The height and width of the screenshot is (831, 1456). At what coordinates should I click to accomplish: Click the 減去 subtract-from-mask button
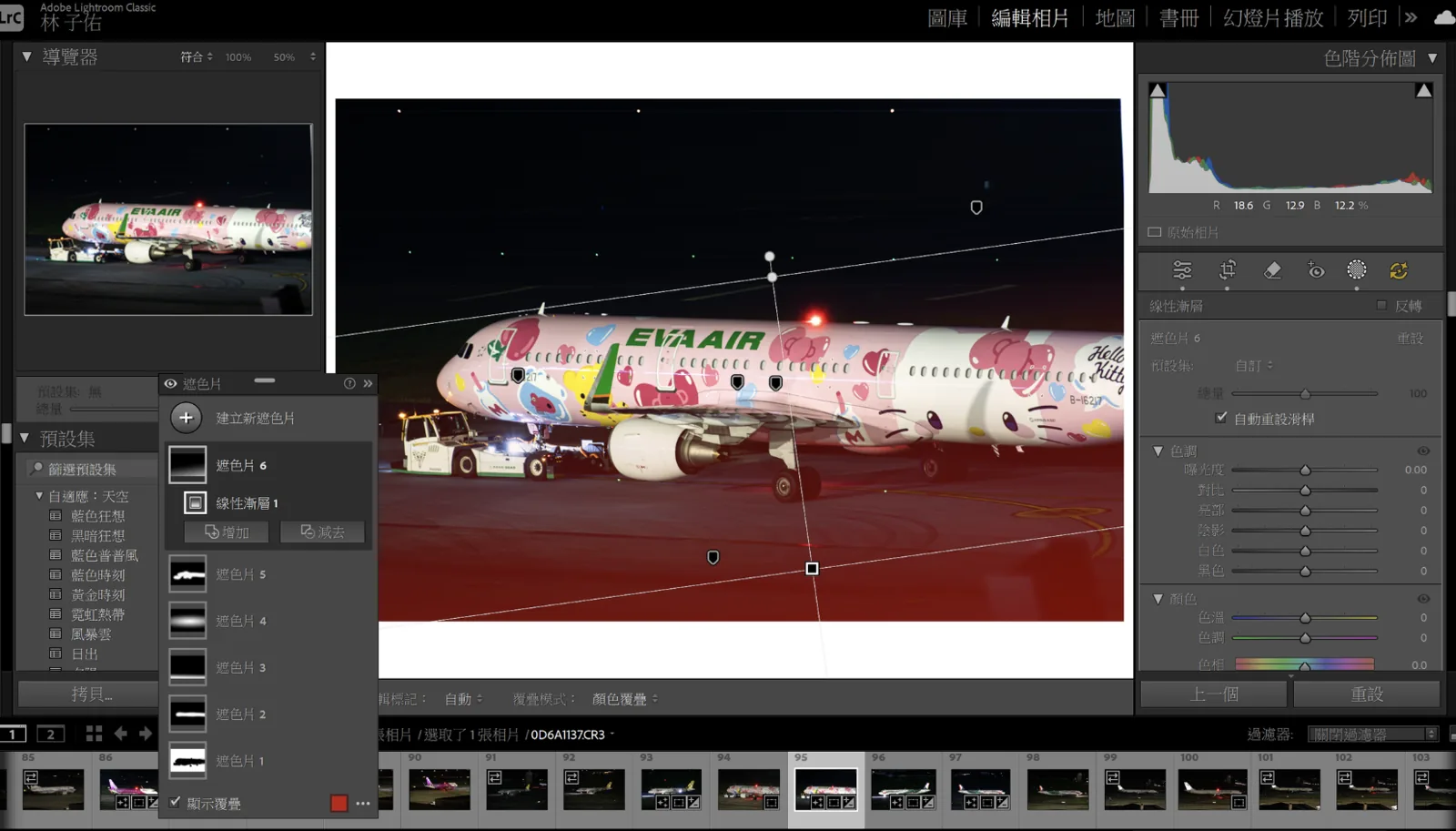click(x=322, y=532)
